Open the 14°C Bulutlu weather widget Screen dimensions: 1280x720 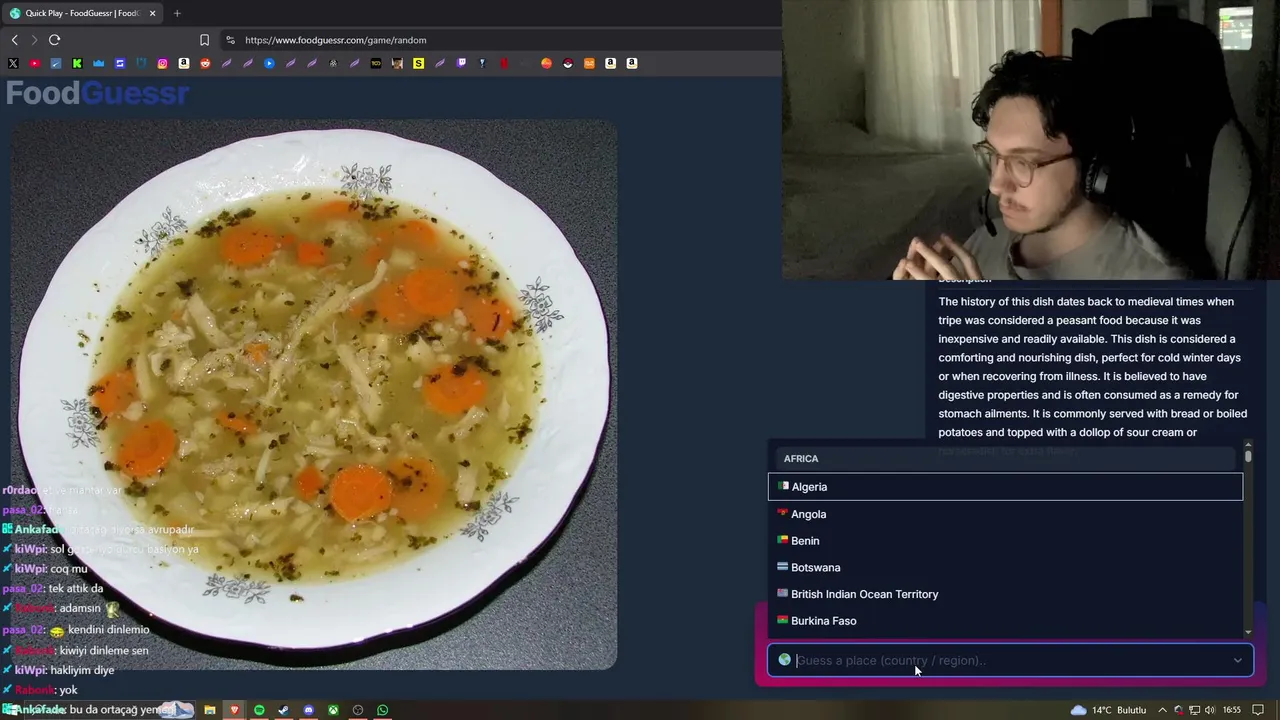click(x=1108, y=710)
